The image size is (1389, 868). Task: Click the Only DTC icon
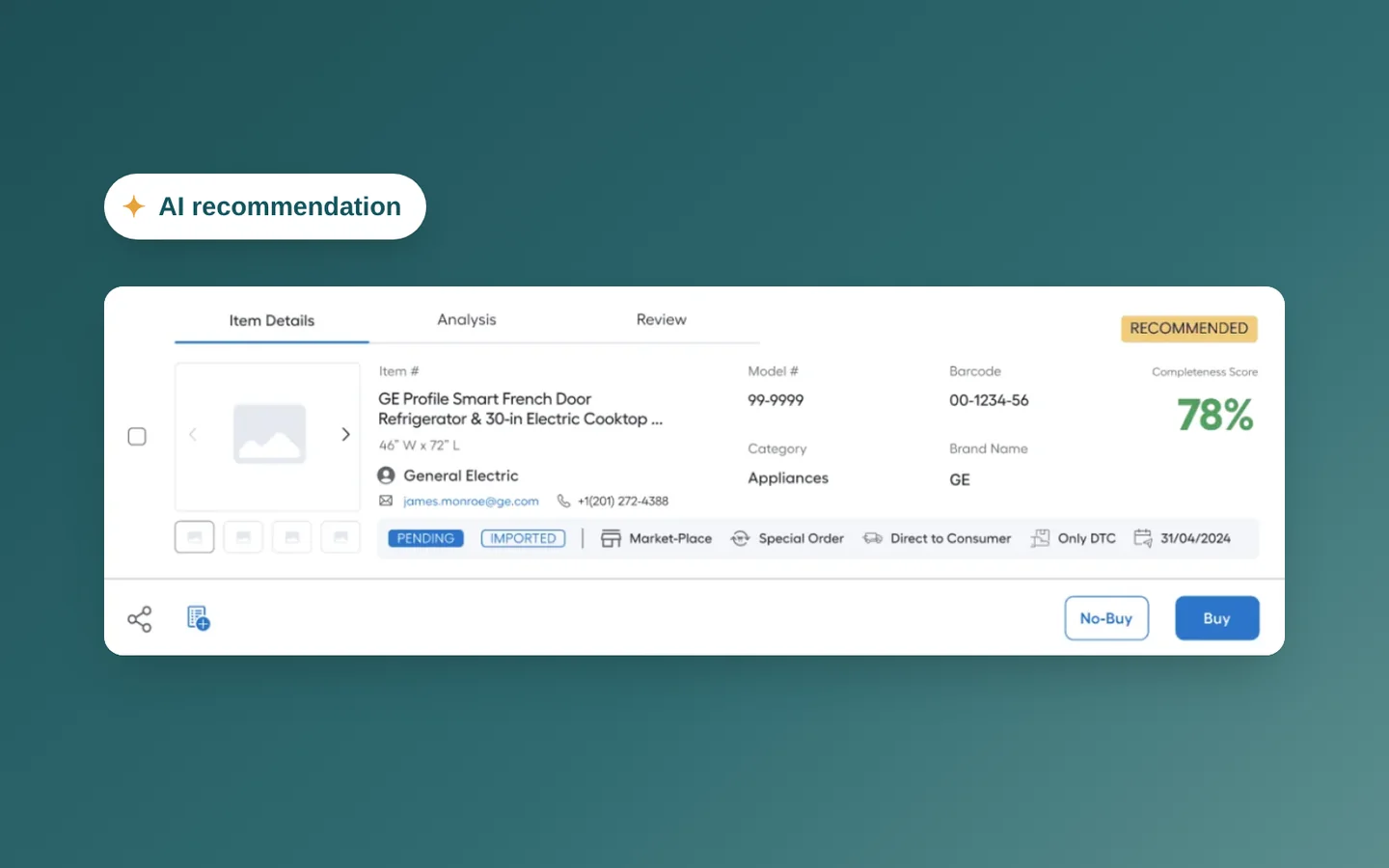coord(1040,538)
